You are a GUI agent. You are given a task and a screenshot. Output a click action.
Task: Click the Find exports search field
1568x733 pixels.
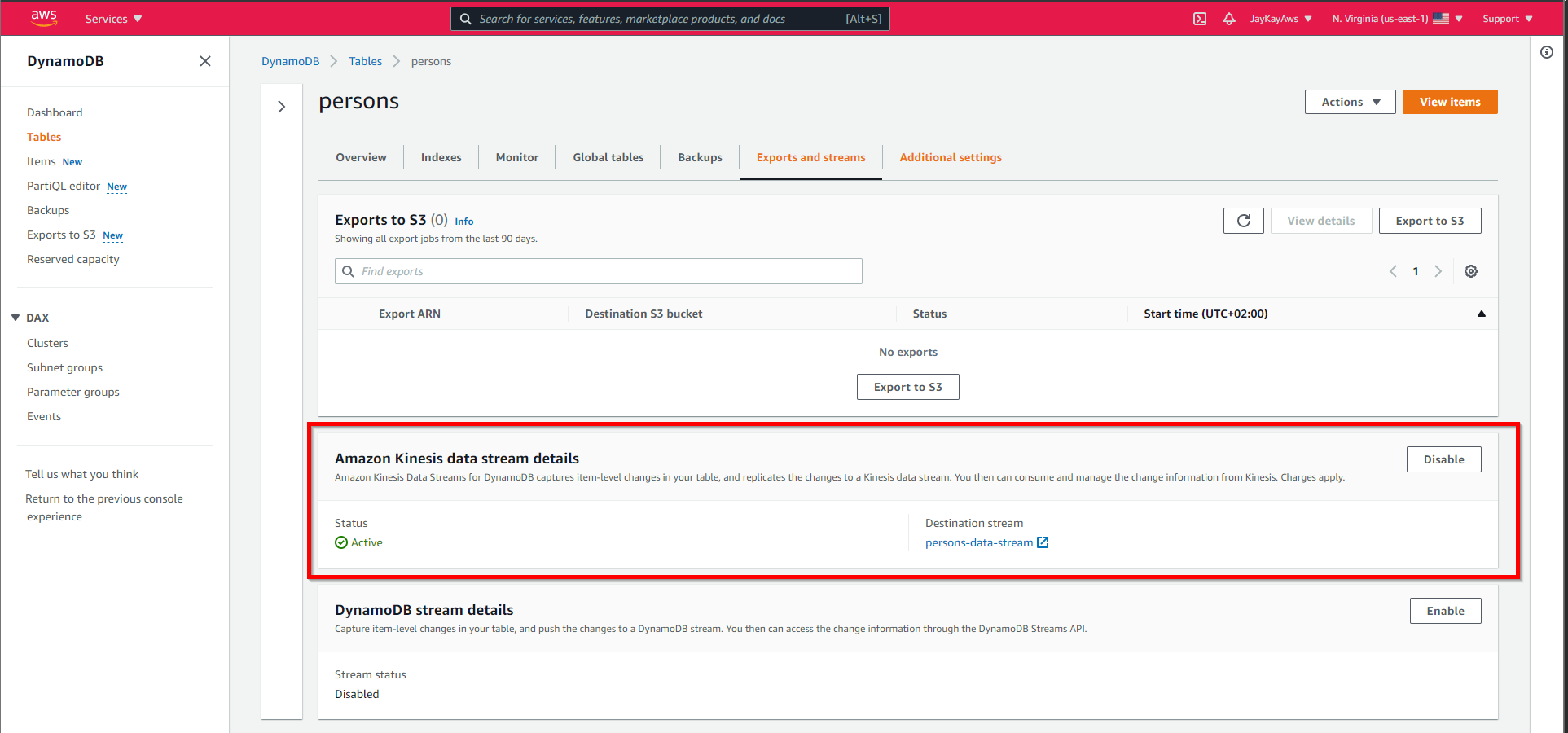click(599, 271)
